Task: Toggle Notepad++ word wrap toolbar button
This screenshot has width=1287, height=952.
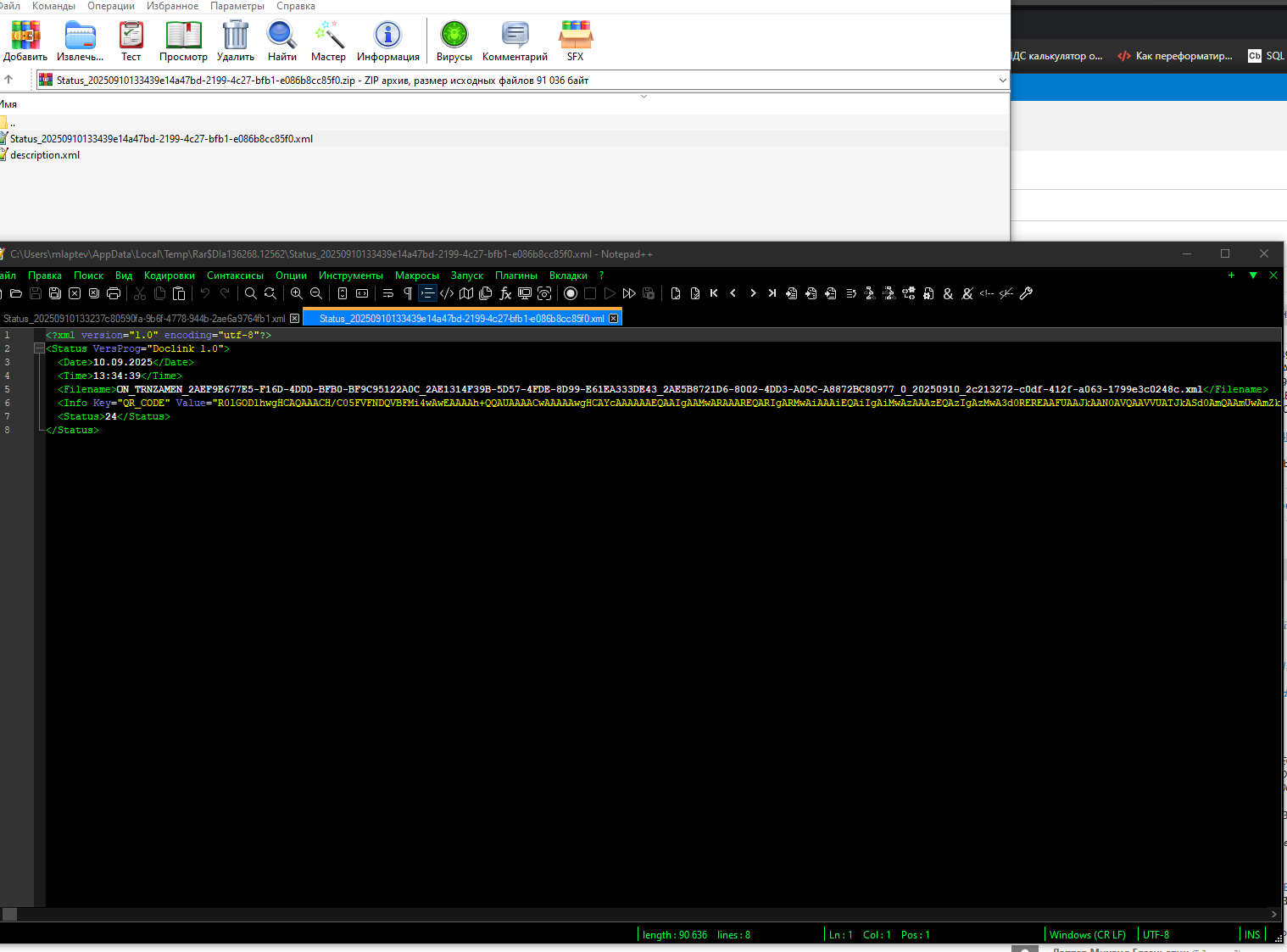Action: (x=388, y=293)
